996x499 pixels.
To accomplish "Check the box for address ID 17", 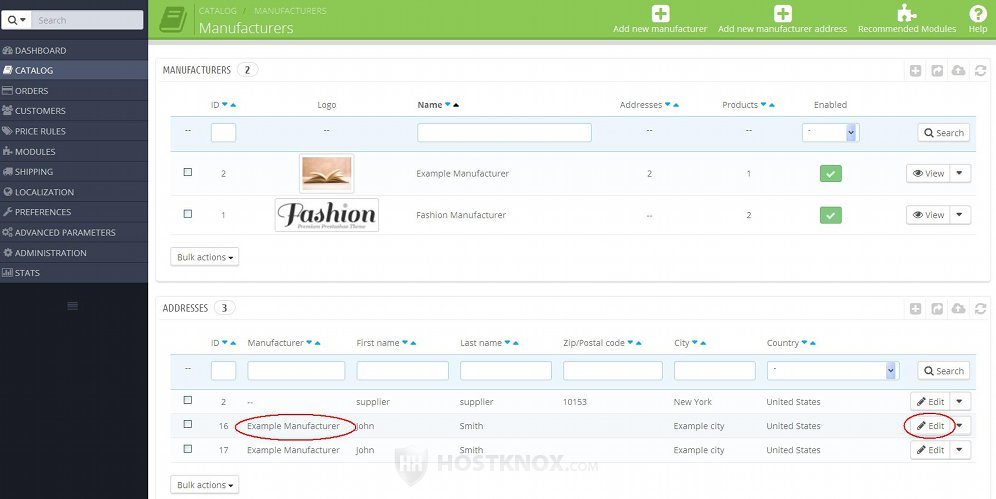I will point(187,449).
